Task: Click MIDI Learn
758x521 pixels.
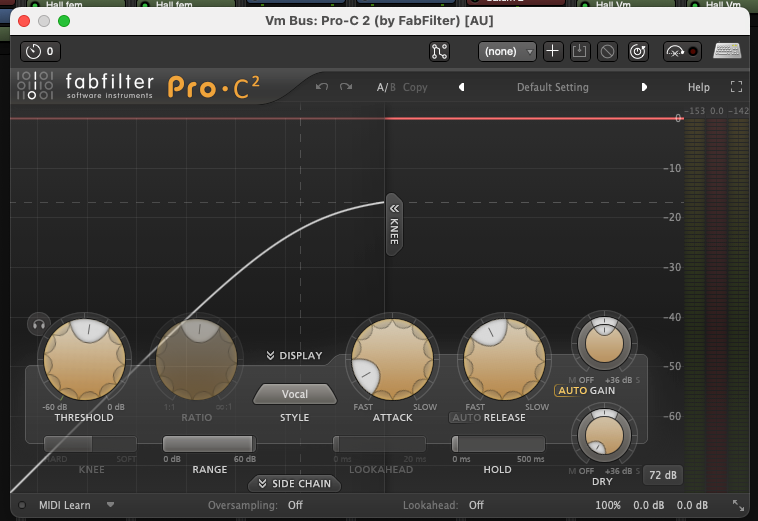Action: (64, 505)
